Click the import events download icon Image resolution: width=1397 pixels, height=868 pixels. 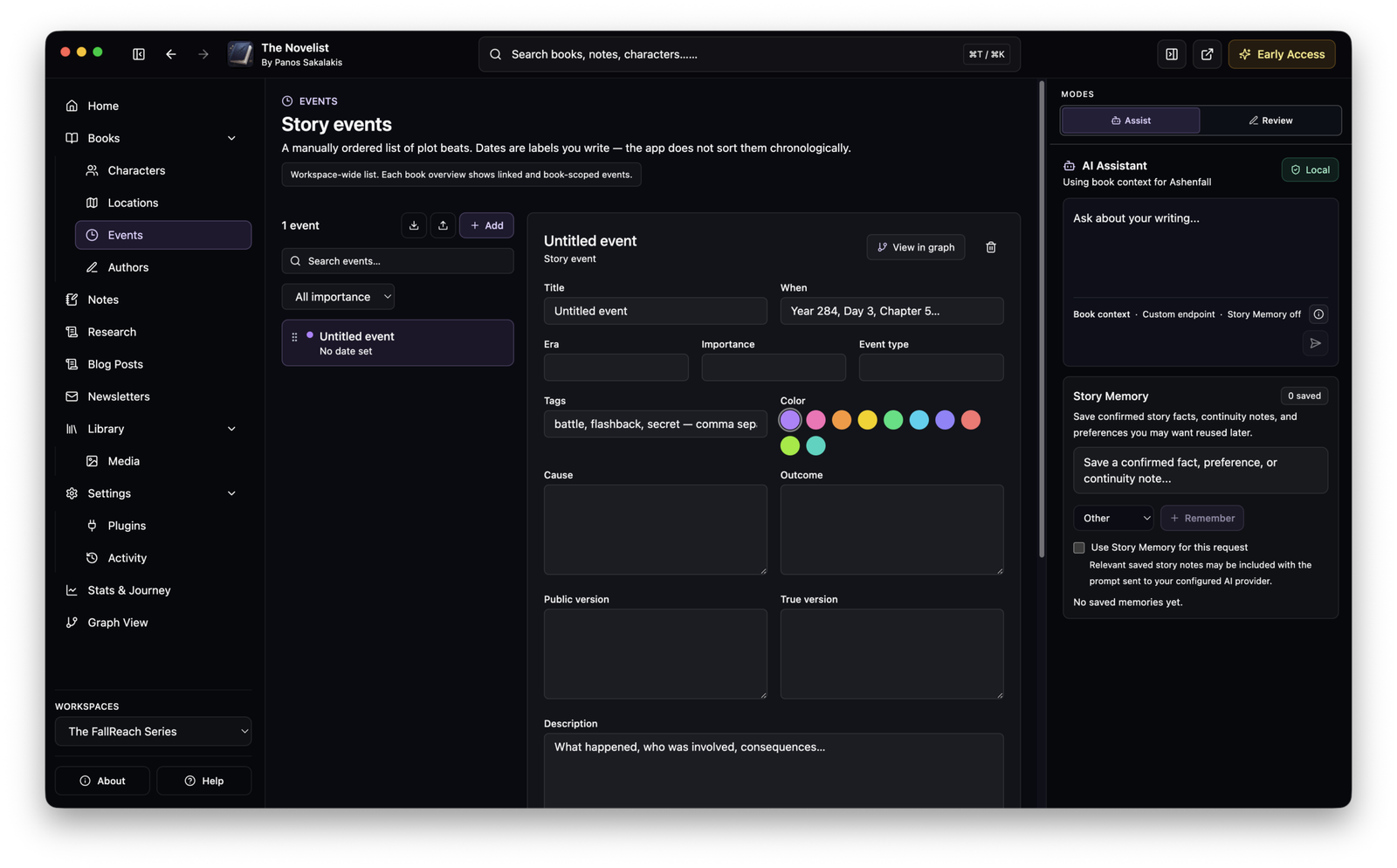click(x=414, y=225)
